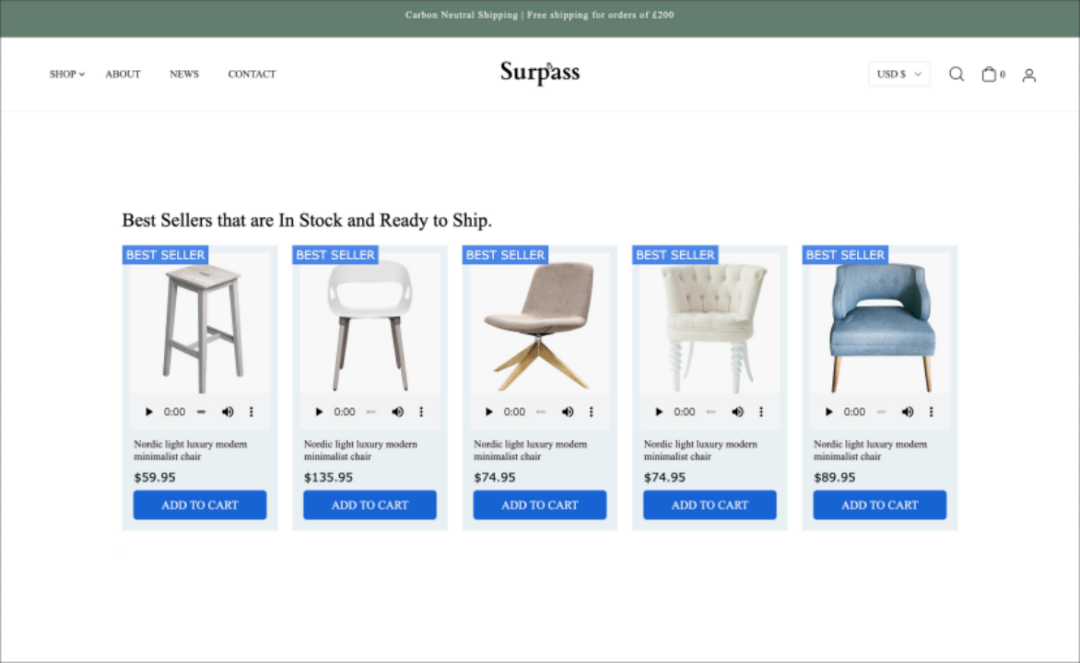Mute audio on the swivel chair player
The image size is (1080, 663).
tap(568, 412)
